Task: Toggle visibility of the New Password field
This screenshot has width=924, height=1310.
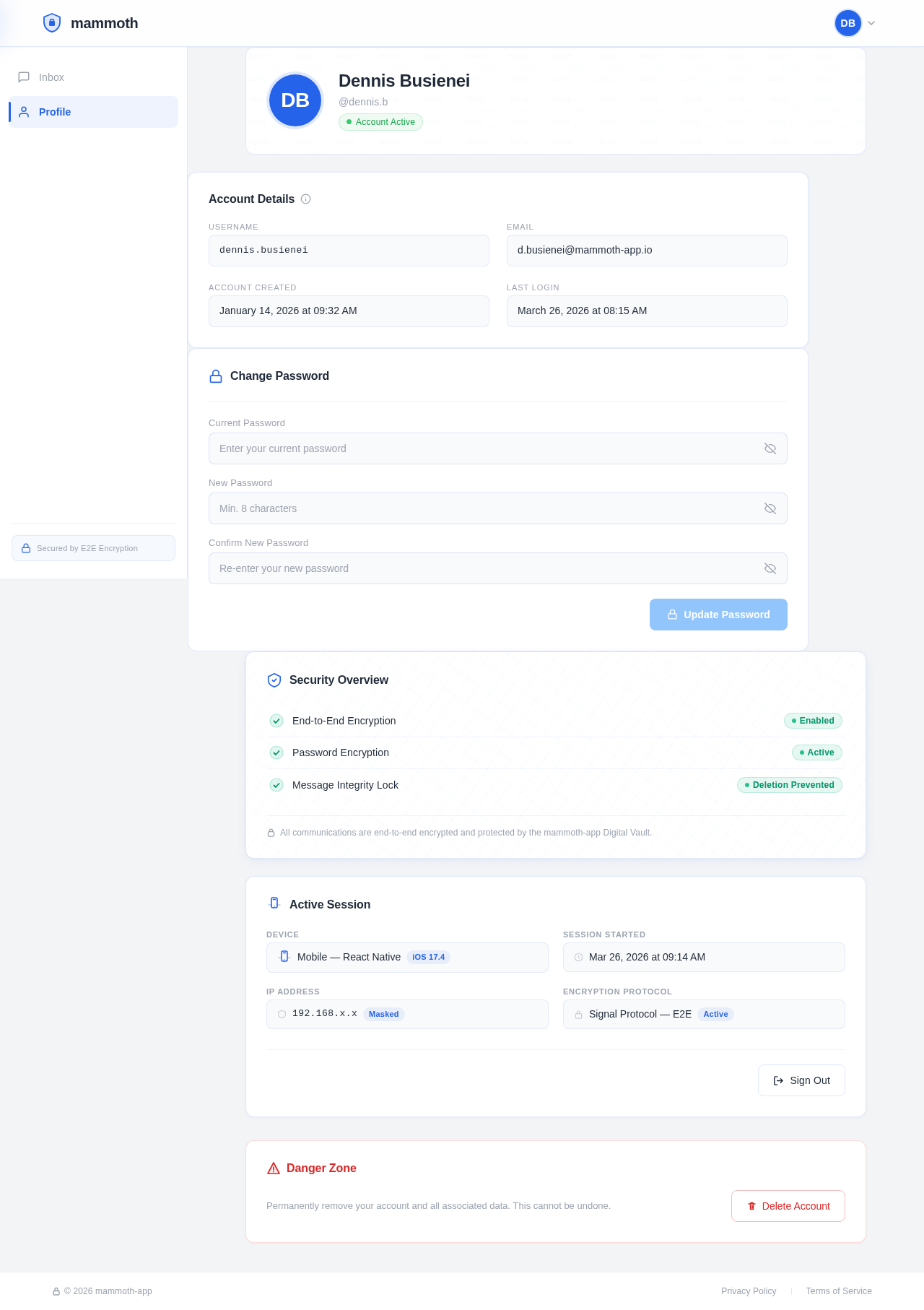Action: 770,508
